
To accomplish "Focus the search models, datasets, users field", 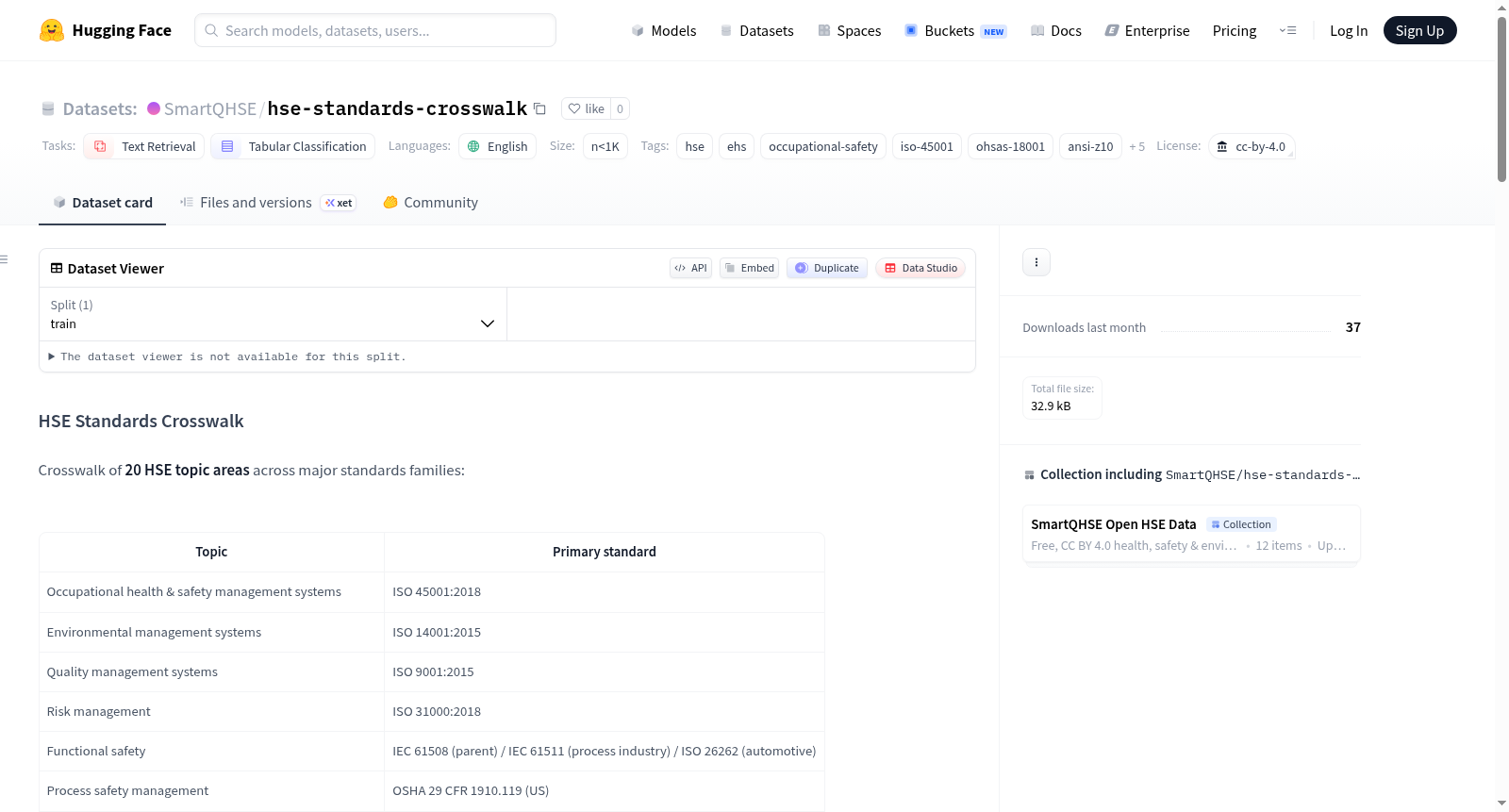I will [x=375, y=30].
